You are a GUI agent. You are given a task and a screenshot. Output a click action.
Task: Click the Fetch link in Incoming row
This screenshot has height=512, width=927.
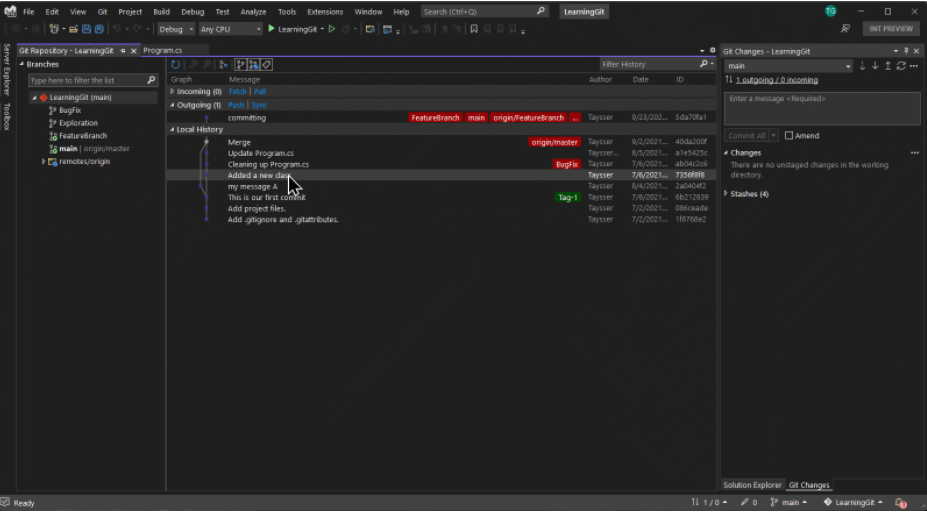click(238, 92)
